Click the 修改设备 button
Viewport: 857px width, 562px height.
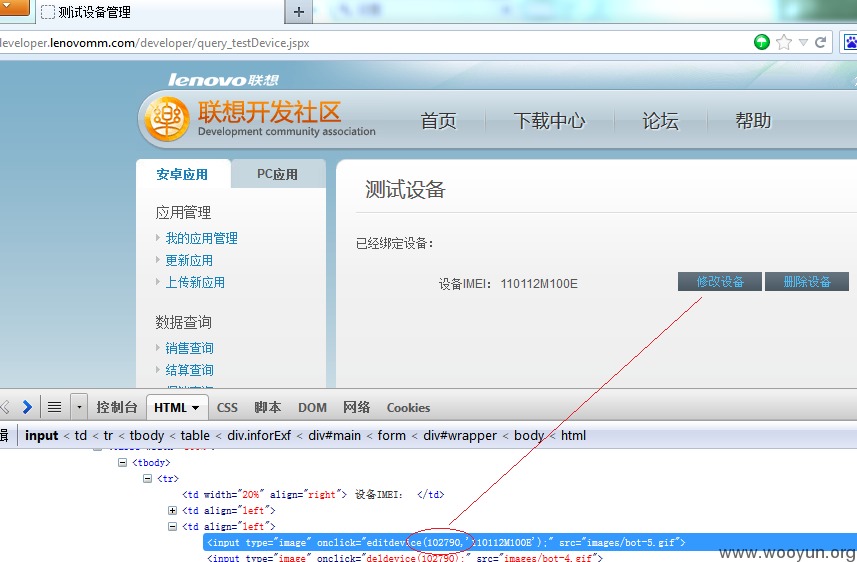pos(720,282)
